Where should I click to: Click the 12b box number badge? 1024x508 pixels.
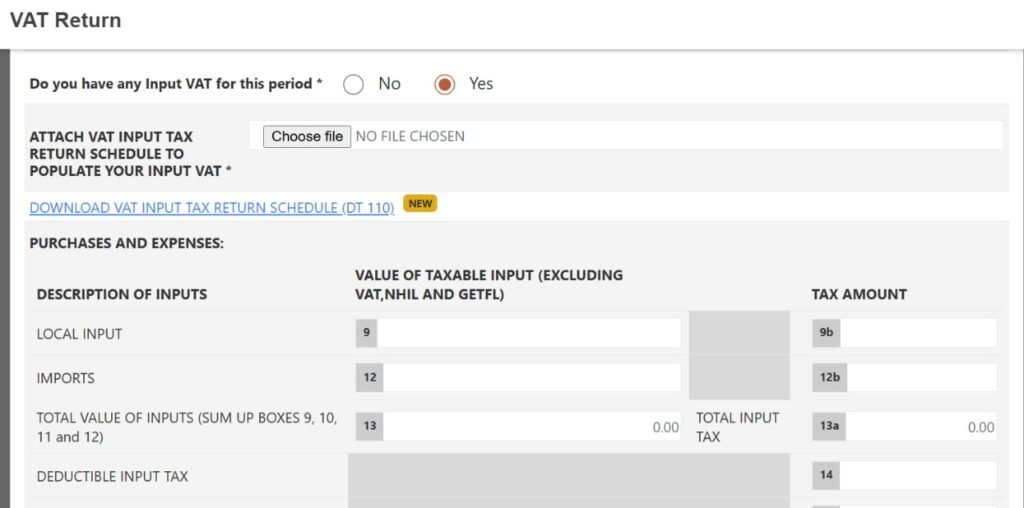829,378
